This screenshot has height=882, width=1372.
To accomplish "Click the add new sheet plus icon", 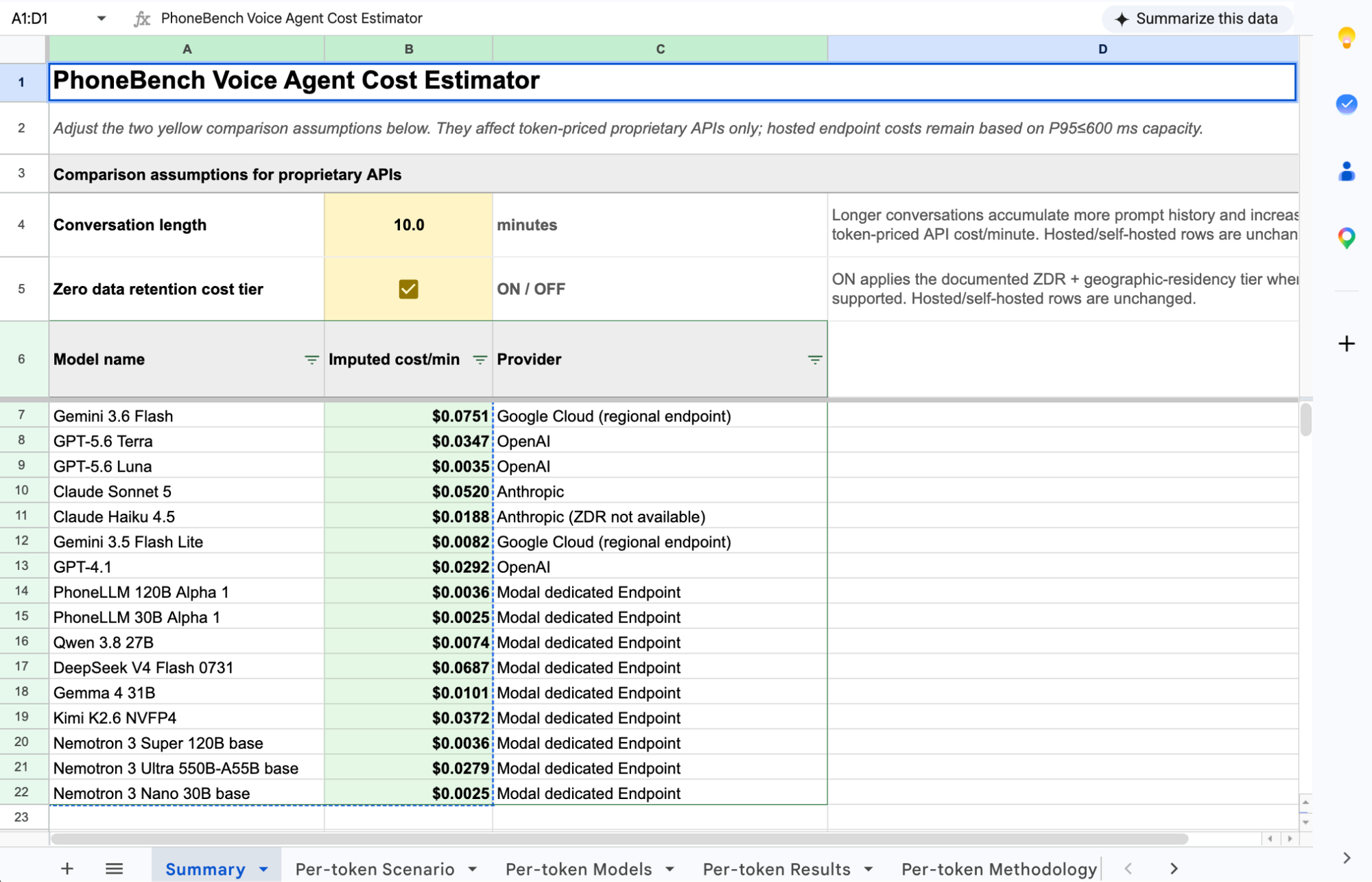I will point(67,868).
